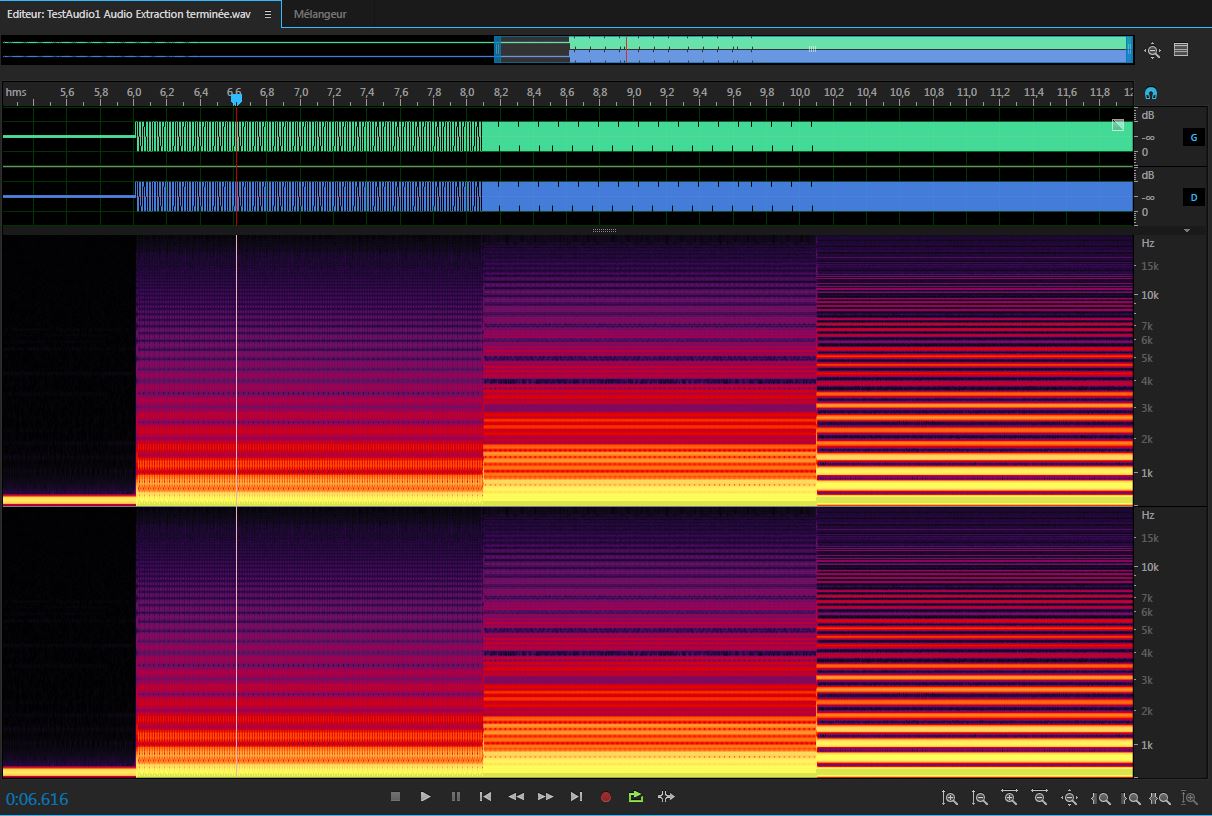Click the blue playhead marker on ruler

[x=236, y=98]
